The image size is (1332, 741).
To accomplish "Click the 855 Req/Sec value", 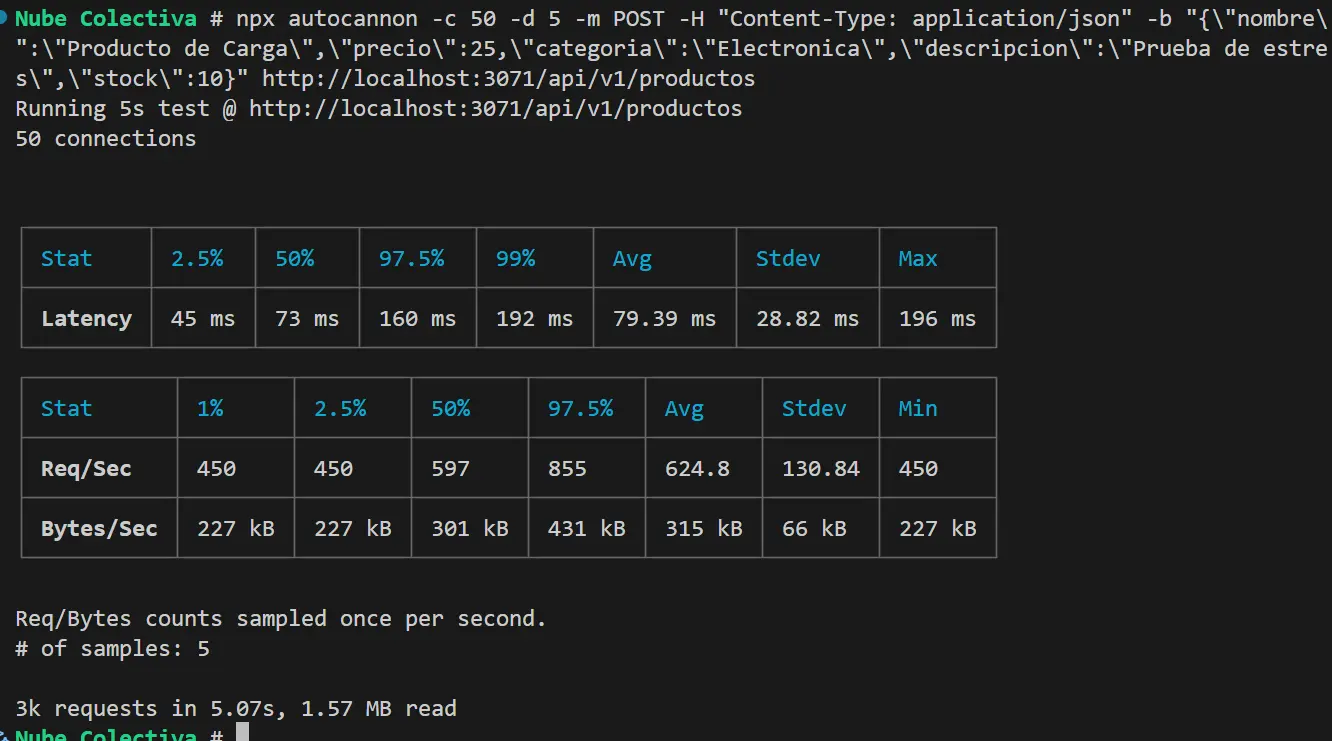I will (567, 468).
